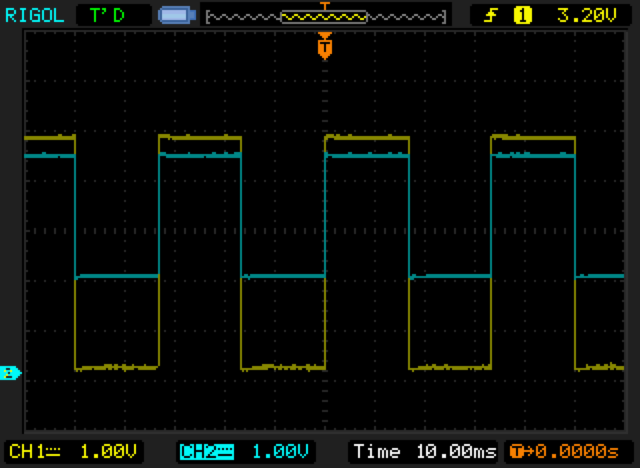Click the cyan channel 2 ground marker
Image resolution: width=640 pixels, height=468 pixels.
[11, 373]
